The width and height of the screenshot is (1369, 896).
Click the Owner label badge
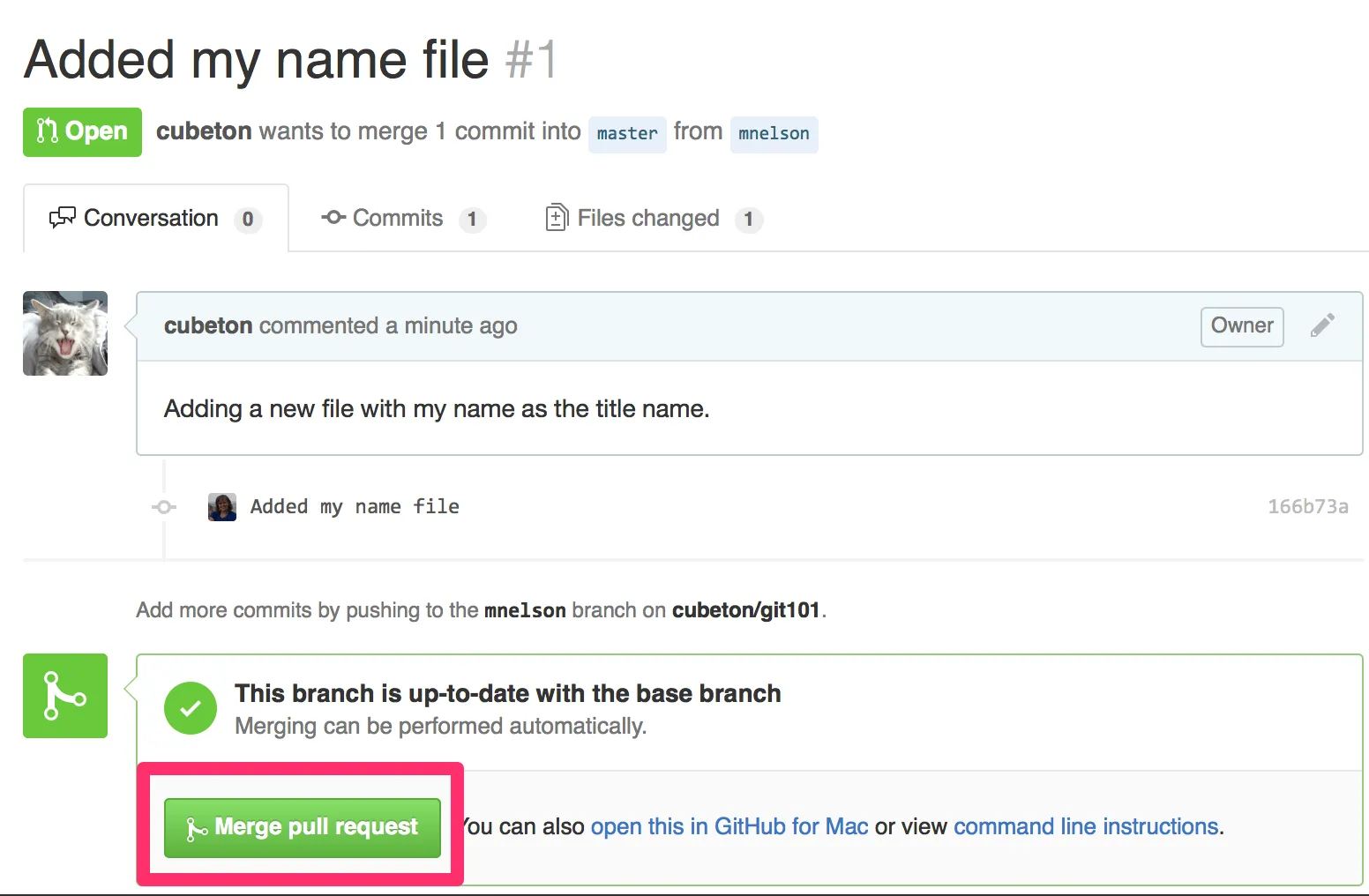(1242, 326)
